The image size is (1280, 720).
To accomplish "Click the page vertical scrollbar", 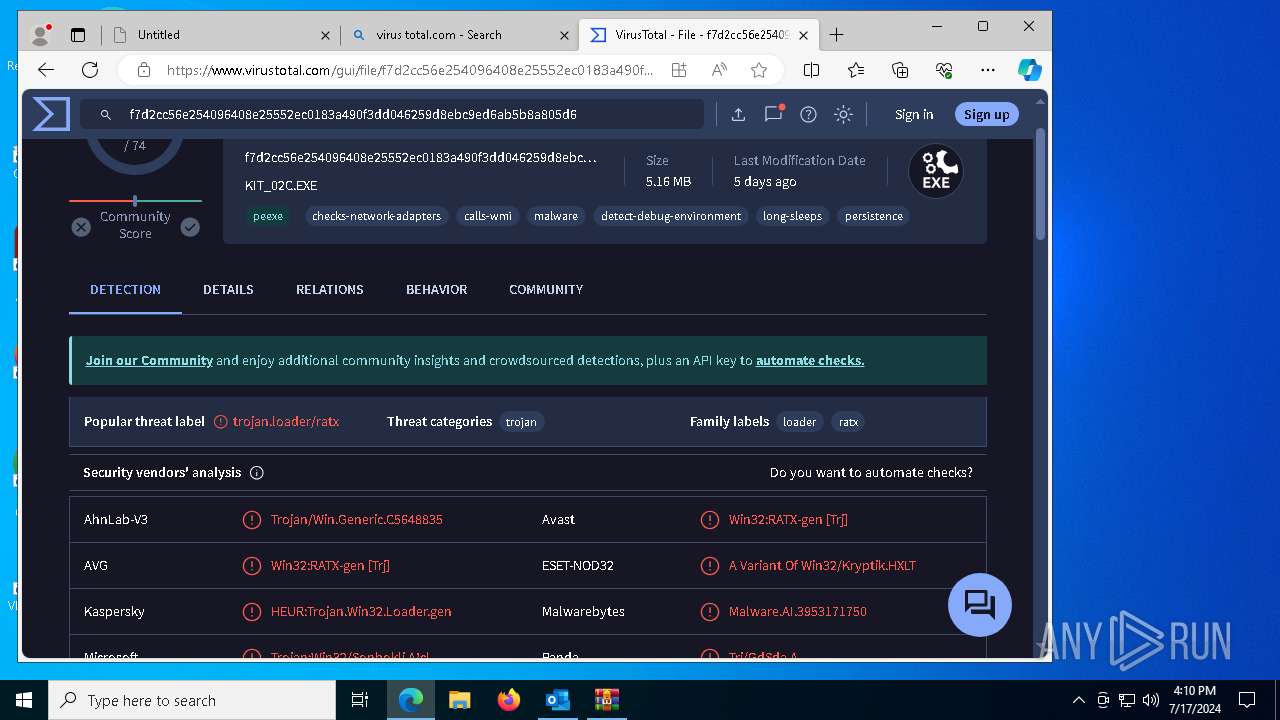I will pyautogui.click(x=1041, y=184).
